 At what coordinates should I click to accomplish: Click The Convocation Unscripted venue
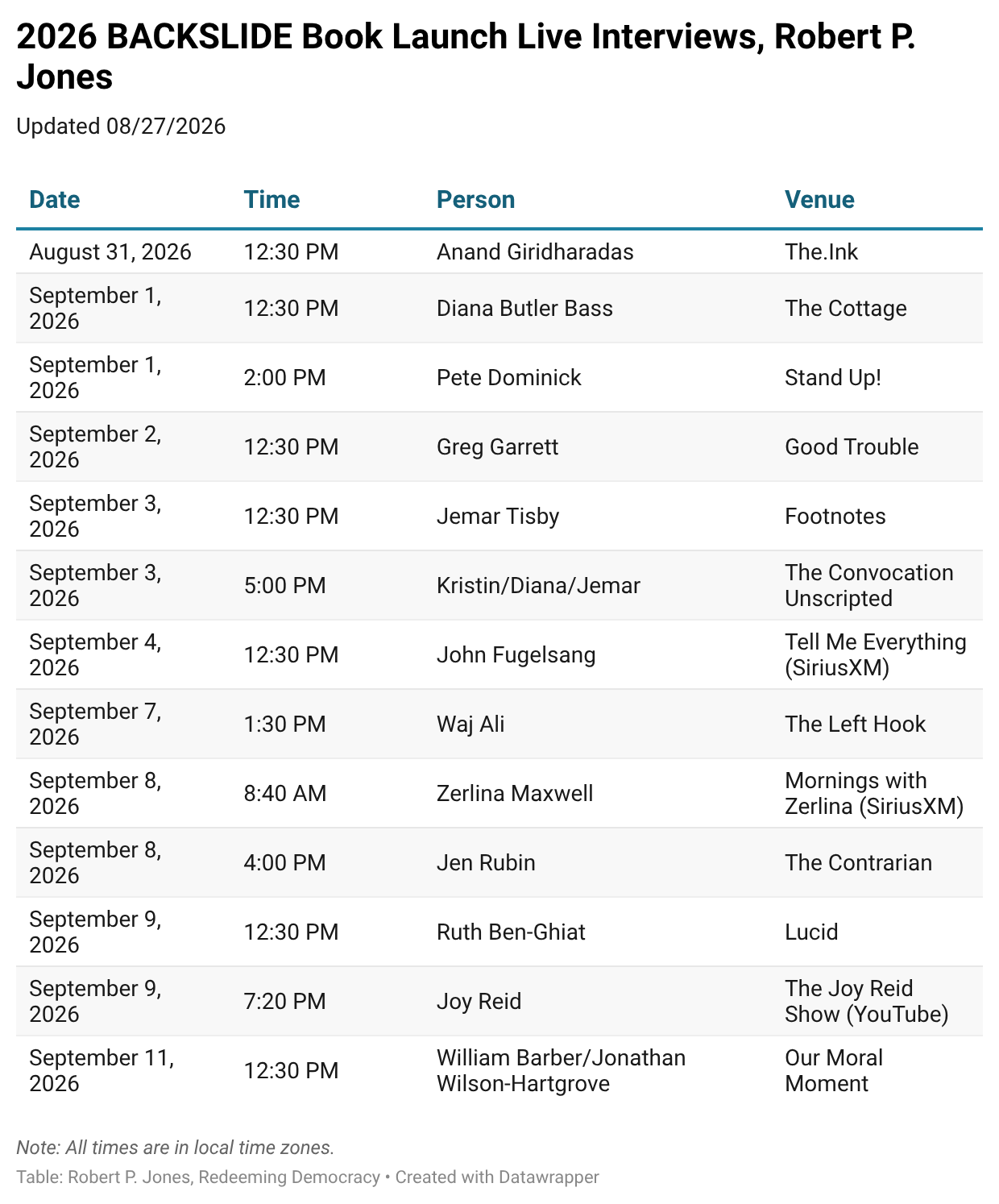[x=869, y=586]
